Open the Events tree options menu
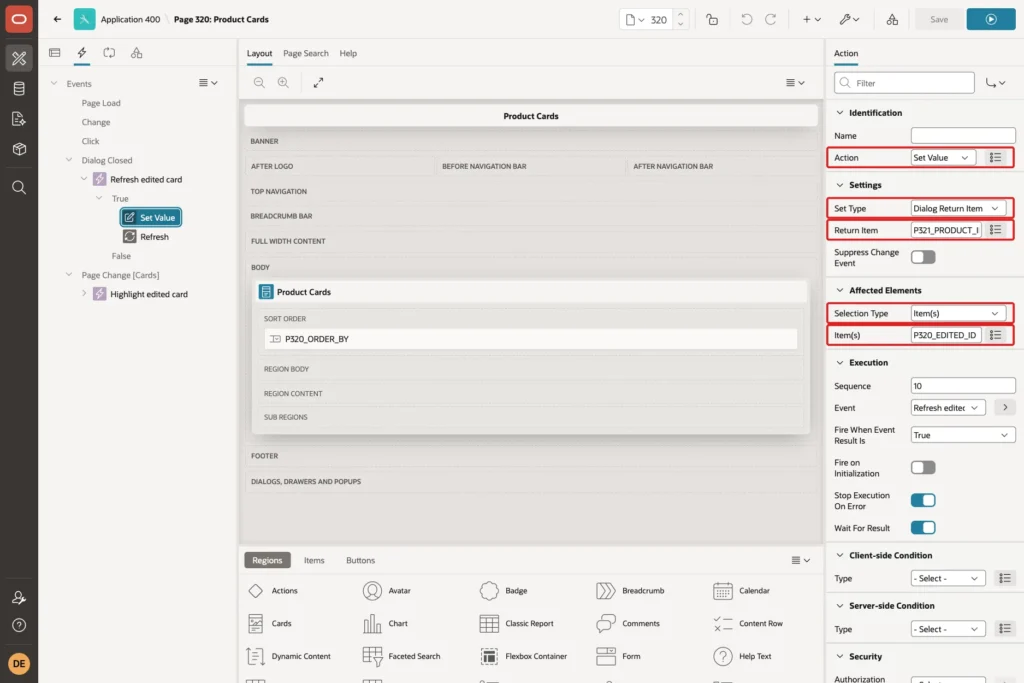Viewport: 1024px width, 683px height. coord(208,83)
